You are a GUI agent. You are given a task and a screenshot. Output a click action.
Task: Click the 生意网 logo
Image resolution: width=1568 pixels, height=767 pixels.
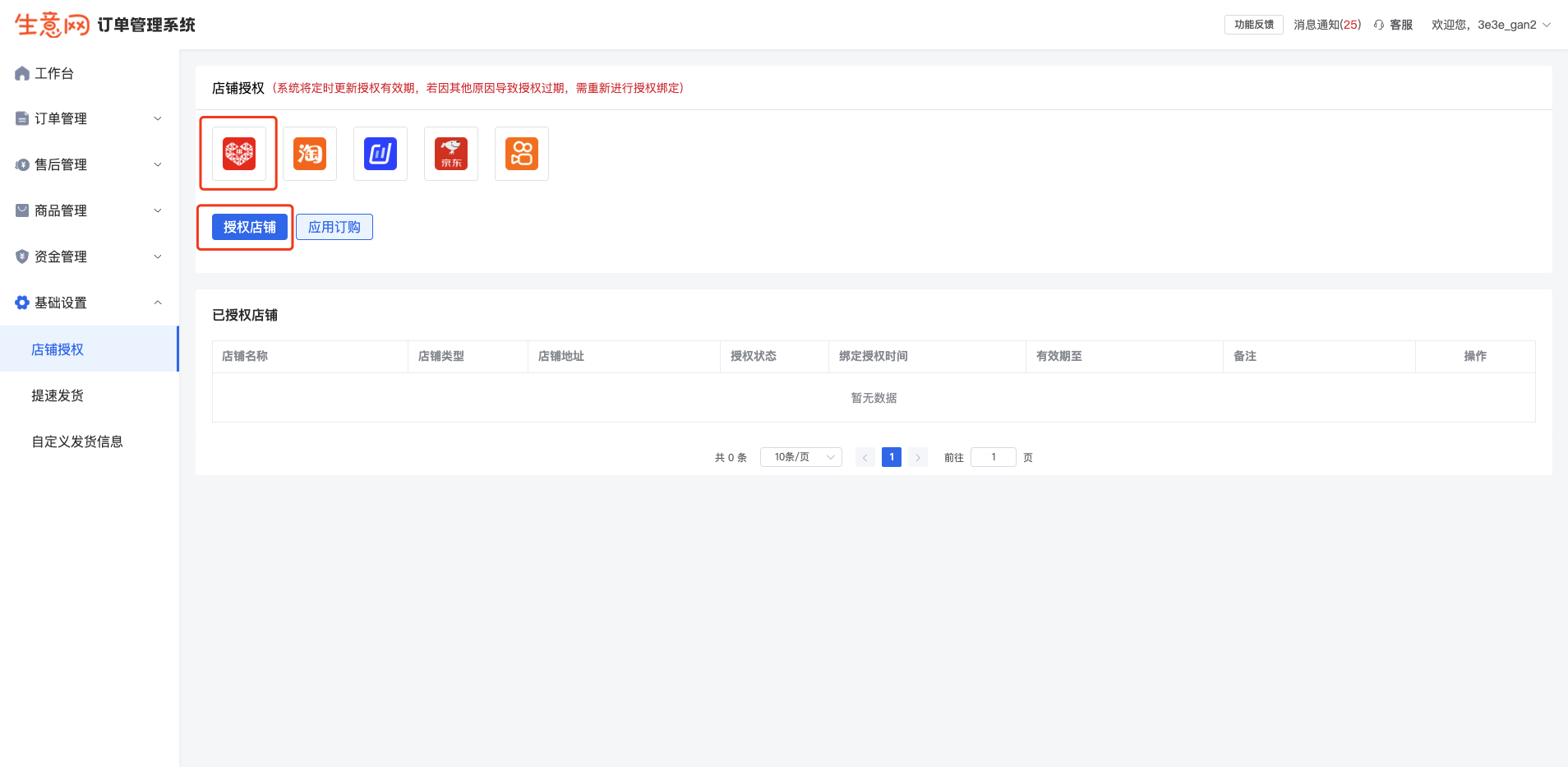coord(52,25)
